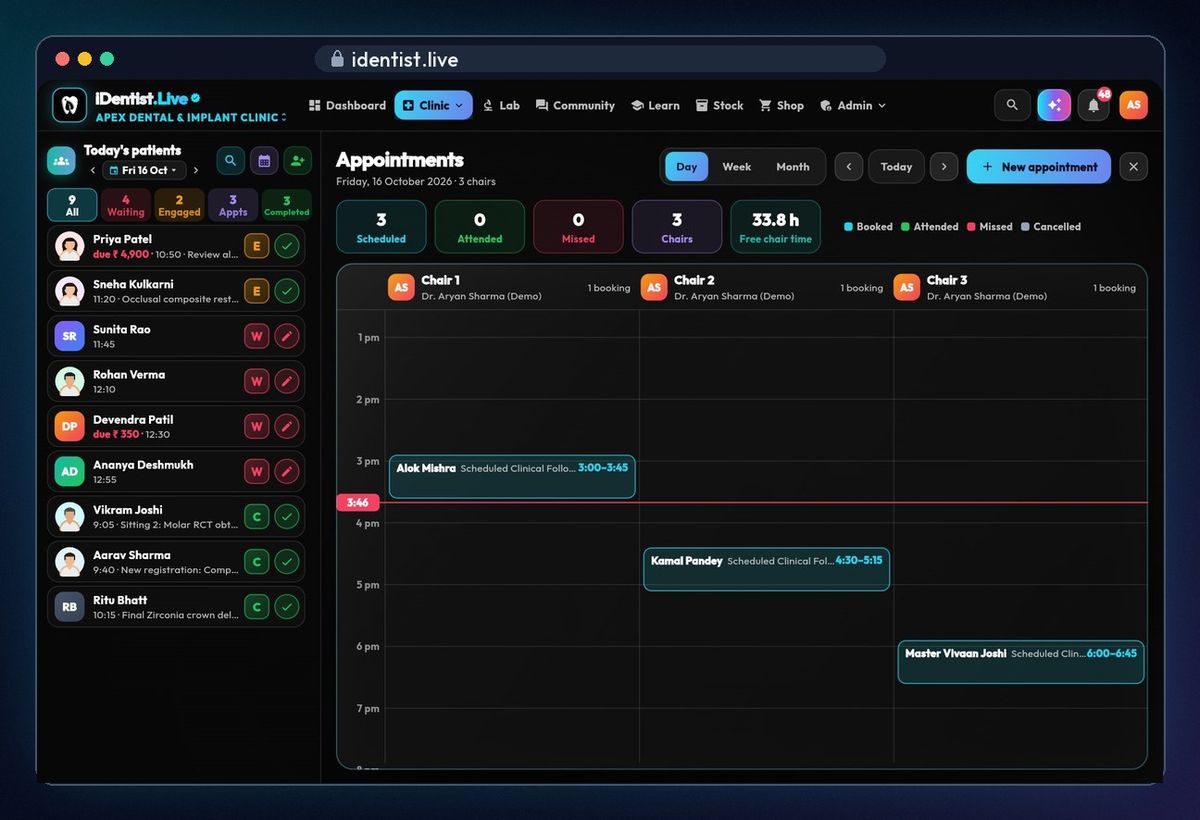1200x820 pixels.
Task: Open the Fri 16 Oct date dropdown
Action: click(144, 171)
